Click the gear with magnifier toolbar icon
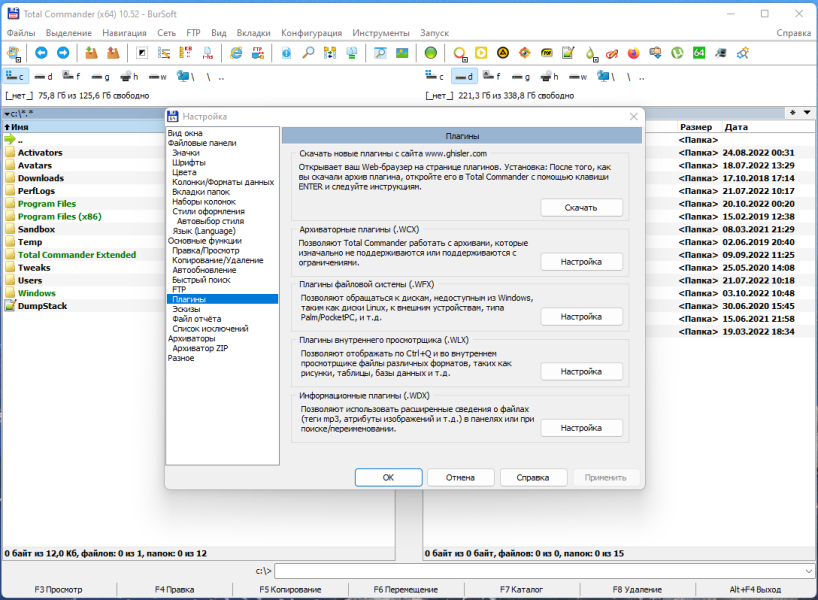Image resolution: width=818 pixels, height=600 pixels. point(743,53)
